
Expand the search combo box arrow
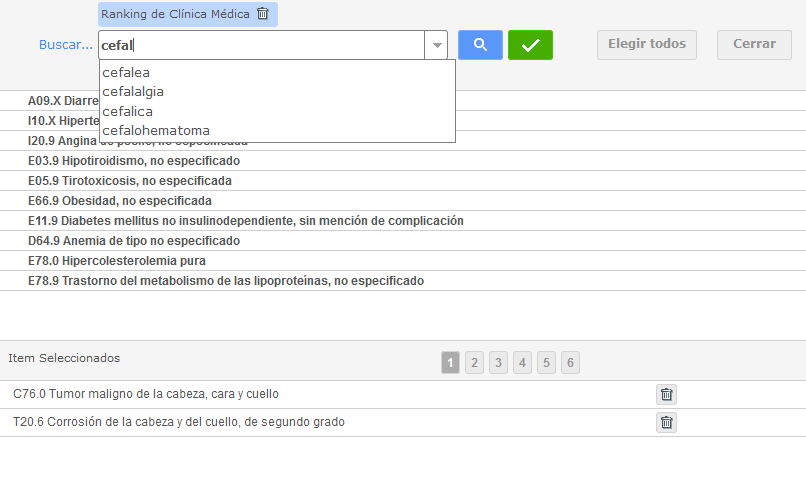tap(437, 45)
